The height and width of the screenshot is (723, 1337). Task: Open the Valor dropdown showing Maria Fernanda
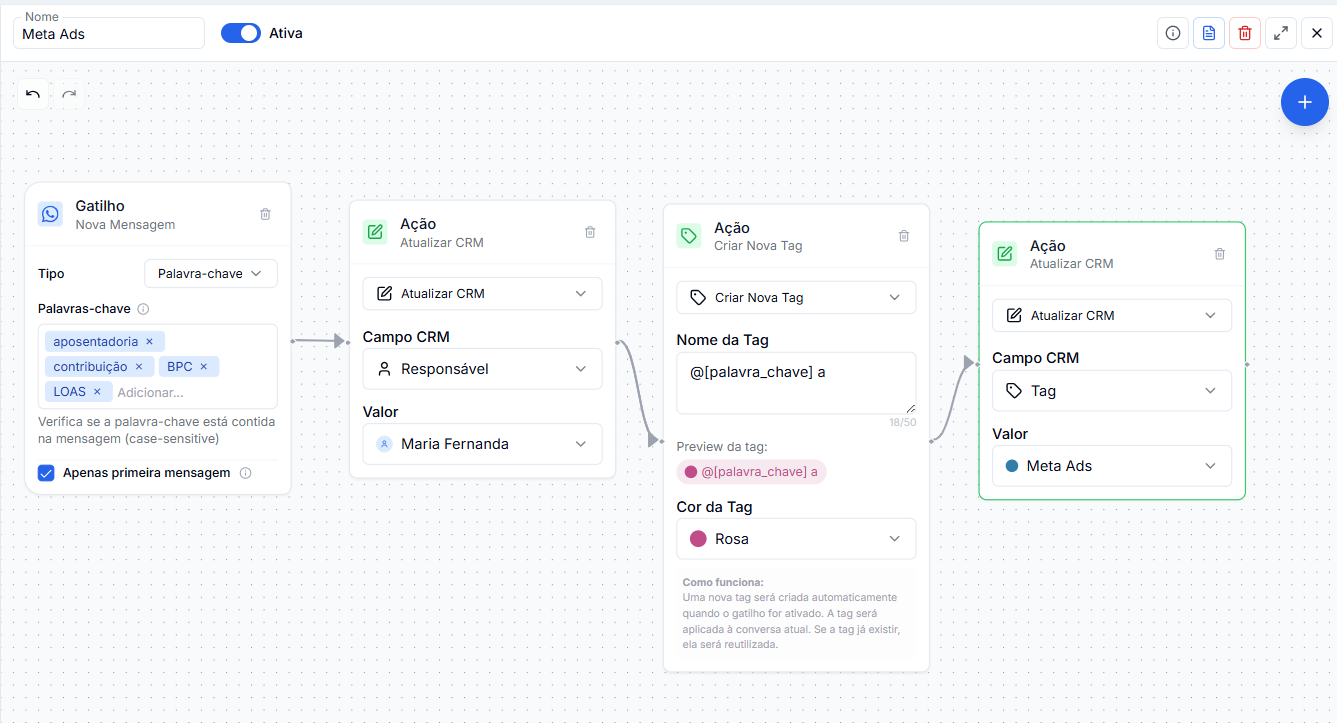(x=482, y=443)
